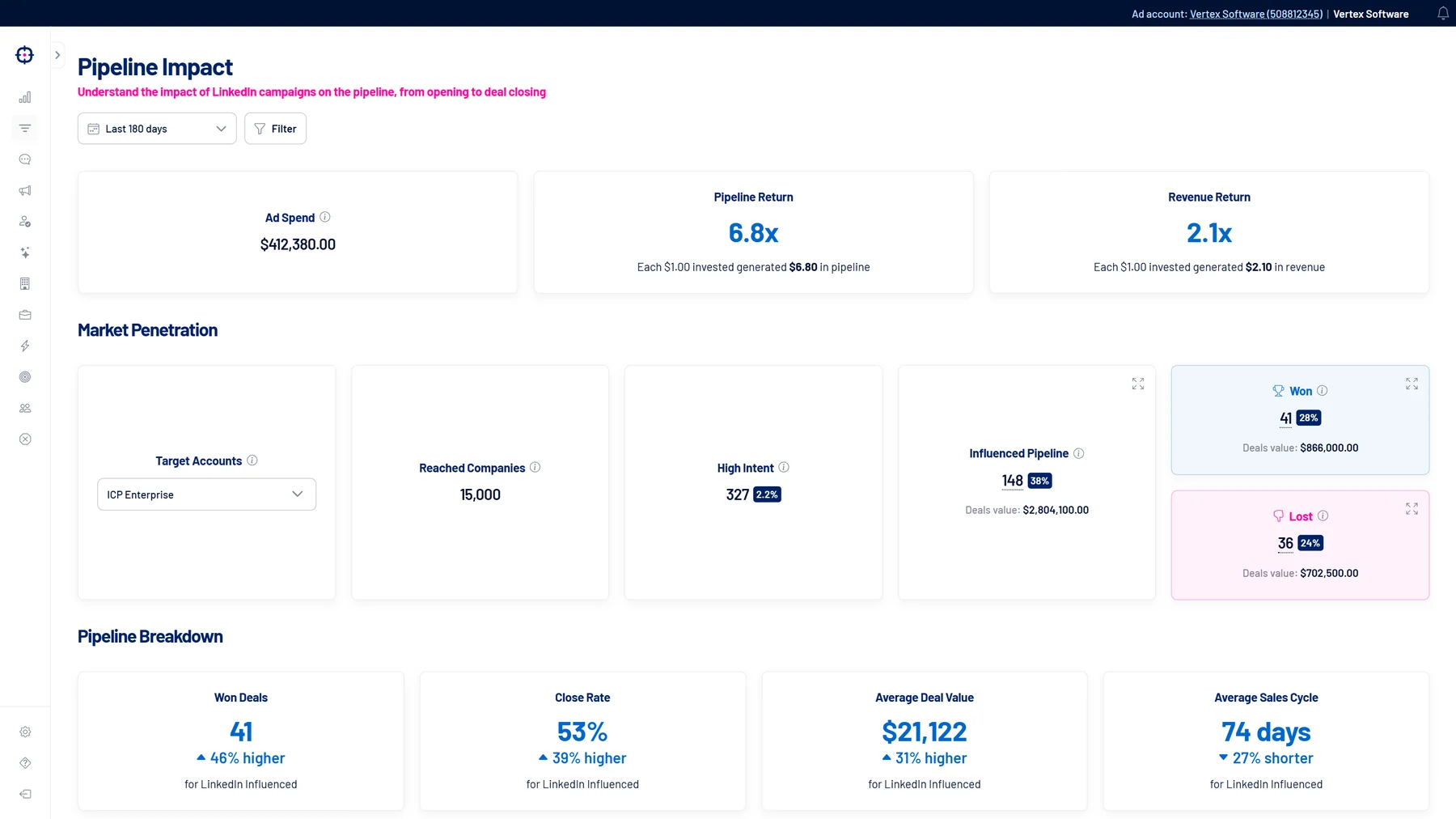Click the Won deals count 41

1286,418
